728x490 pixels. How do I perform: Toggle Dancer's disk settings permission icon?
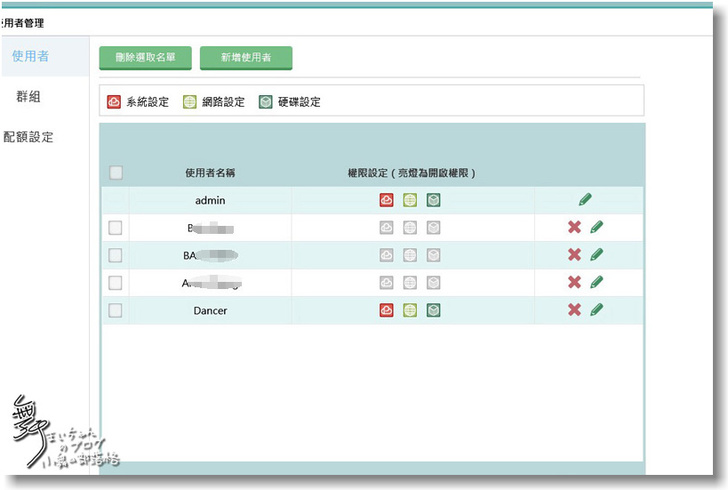tap(433, 310)
